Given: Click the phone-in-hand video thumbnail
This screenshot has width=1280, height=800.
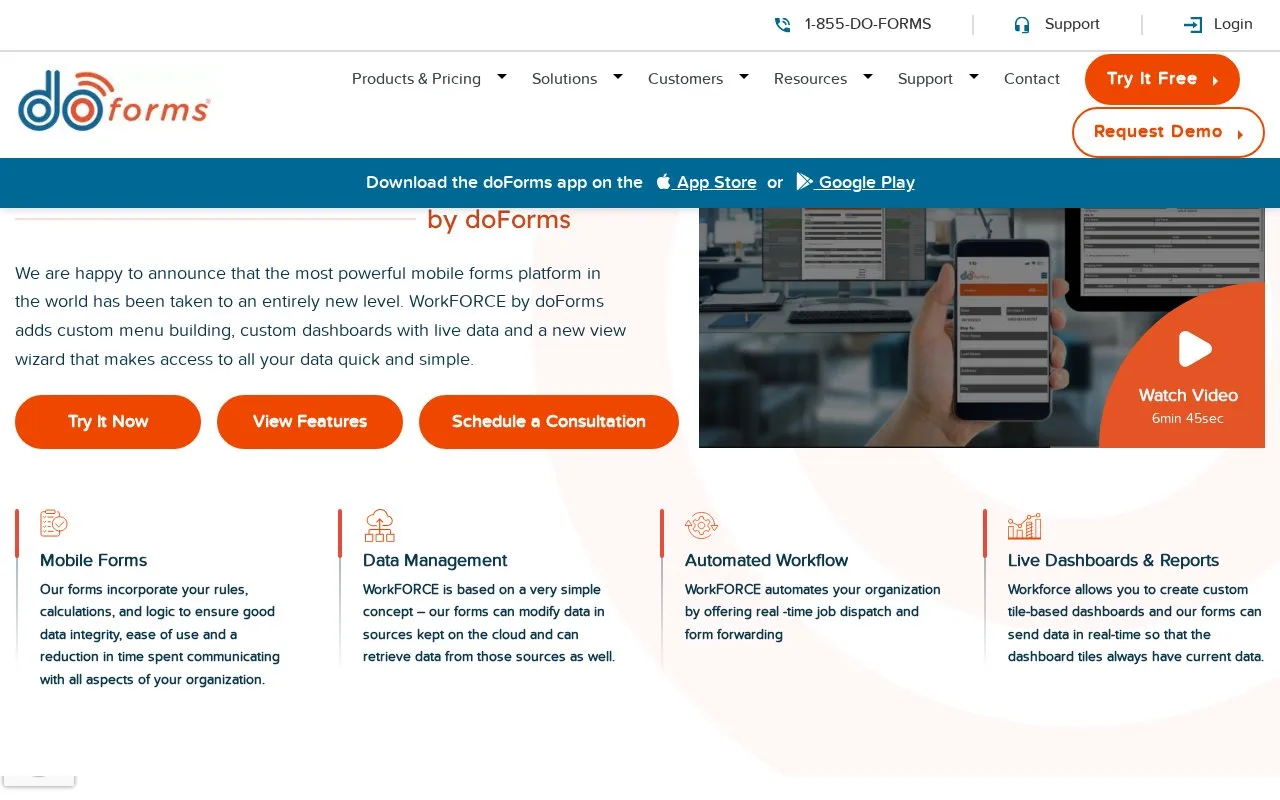Looking at the screenshot, I should [x=982, y=327].
